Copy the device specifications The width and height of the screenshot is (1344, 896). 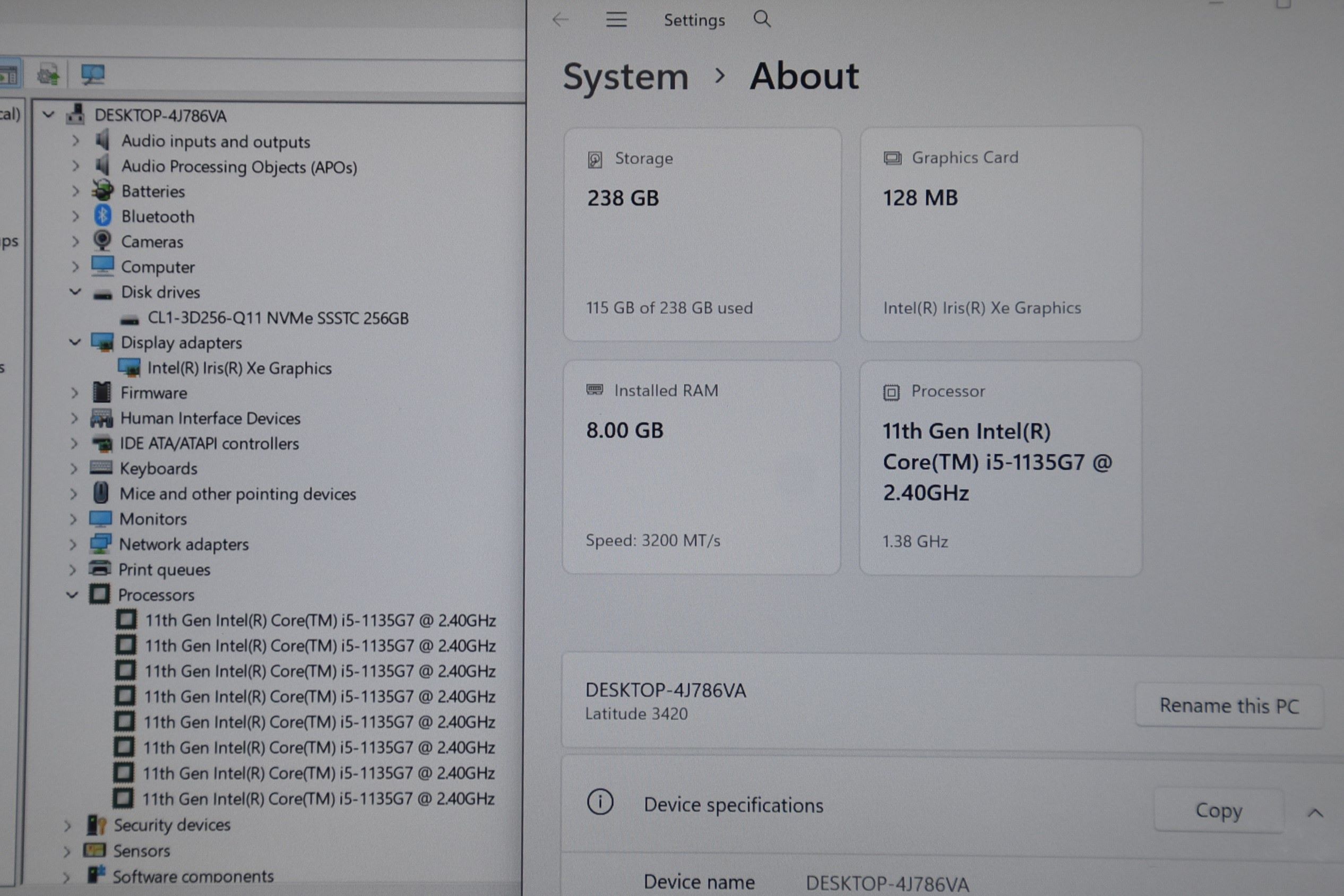point(1218,811)
